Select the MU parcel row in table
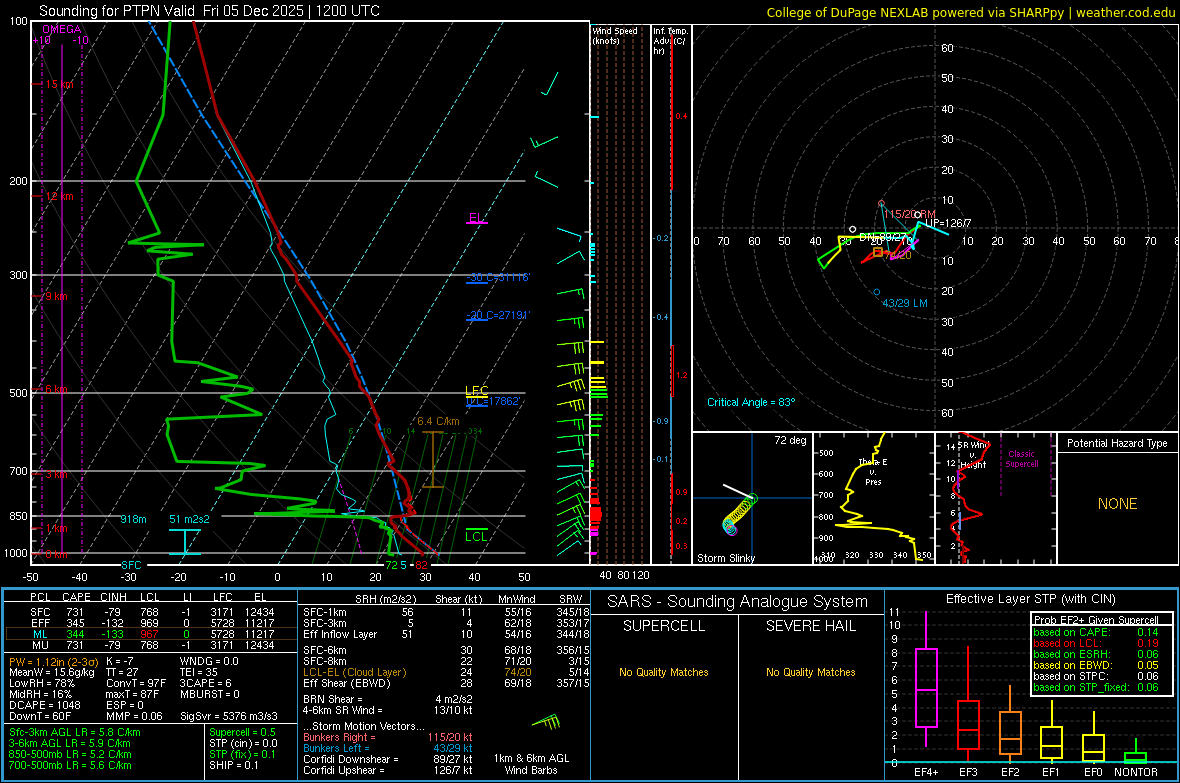The width and height of the screenshot is (1180, 783). click(151, 645)
